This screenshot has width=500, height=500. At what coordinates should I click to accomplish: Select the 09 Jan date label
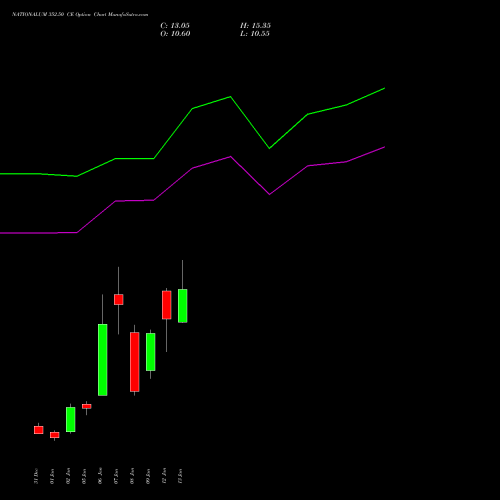[148, 476]
